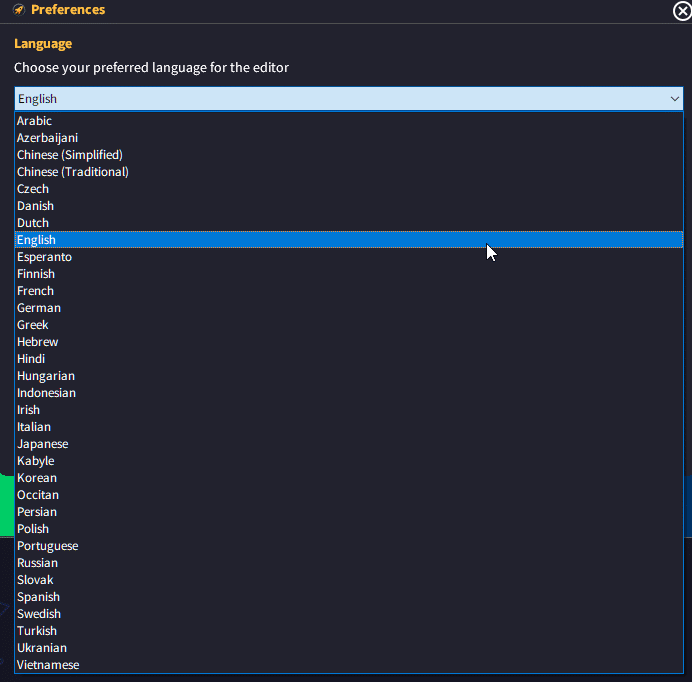
Task: Choose Azerbaijani language option
Action: pos(349,138)
